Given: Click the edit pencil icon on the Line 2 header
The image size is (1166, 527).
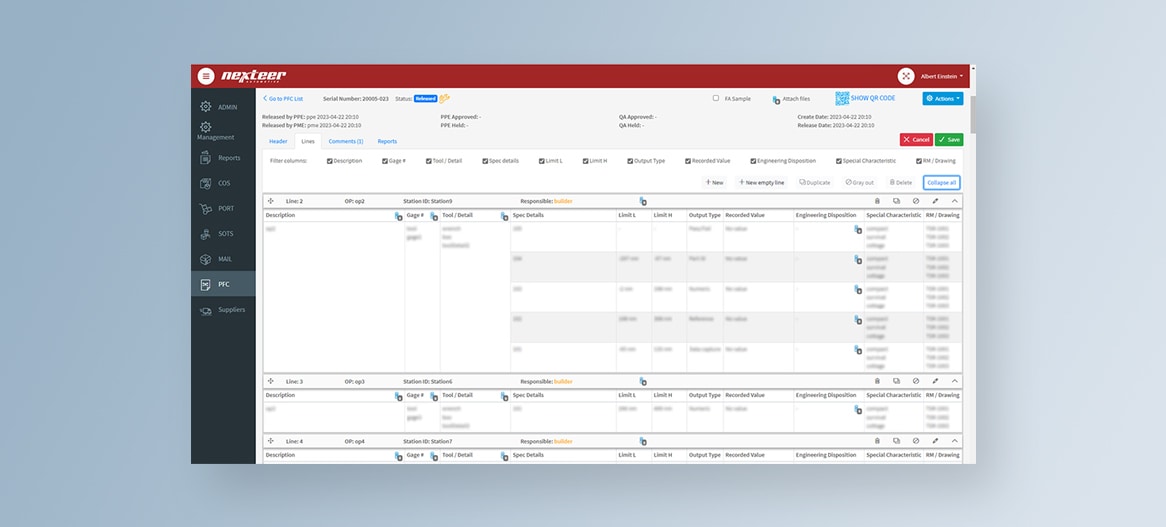Looking at the screenshot, I should pos(935,201).
